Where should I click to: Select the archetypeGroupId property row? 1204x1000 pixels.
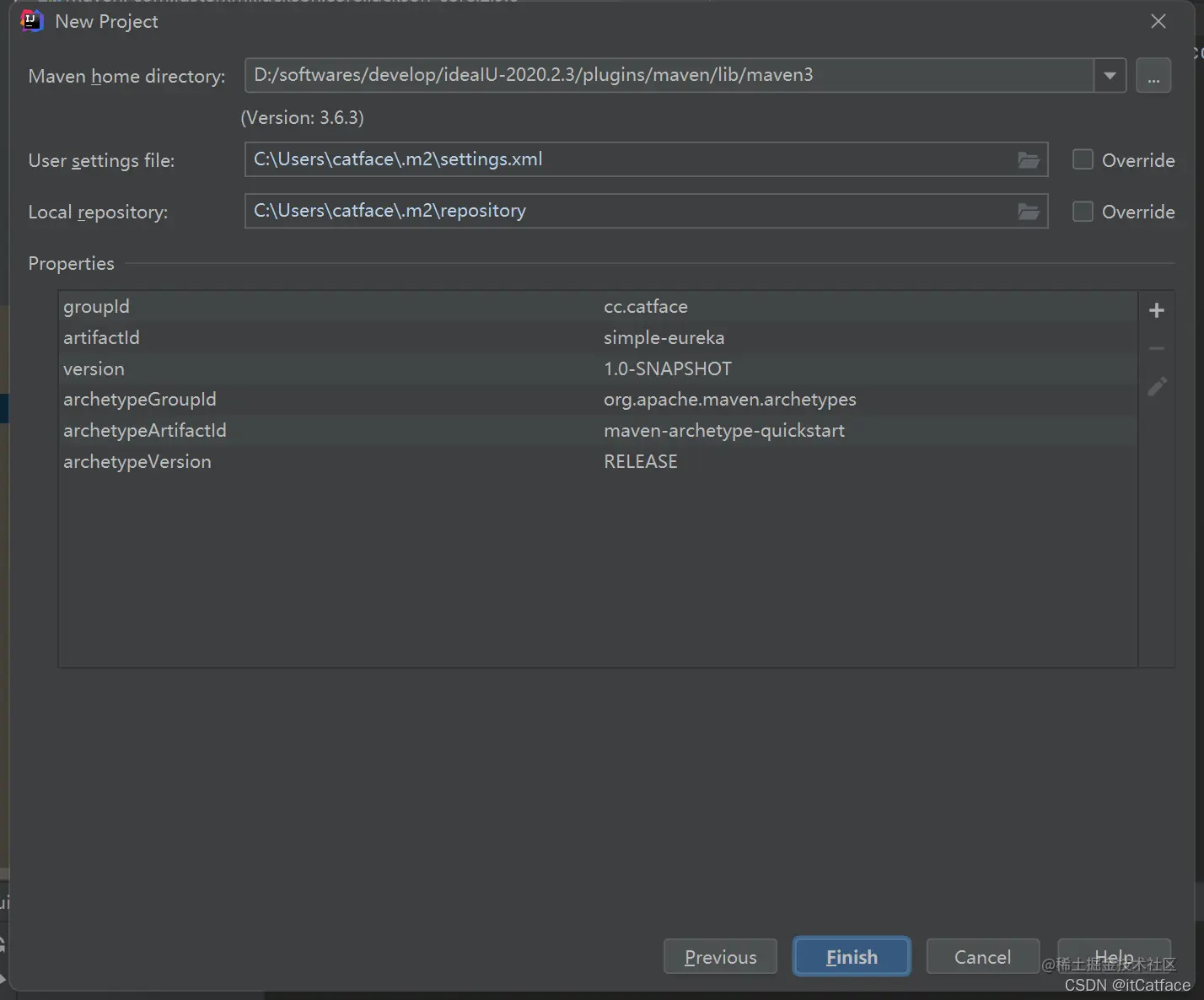[598, 400]
